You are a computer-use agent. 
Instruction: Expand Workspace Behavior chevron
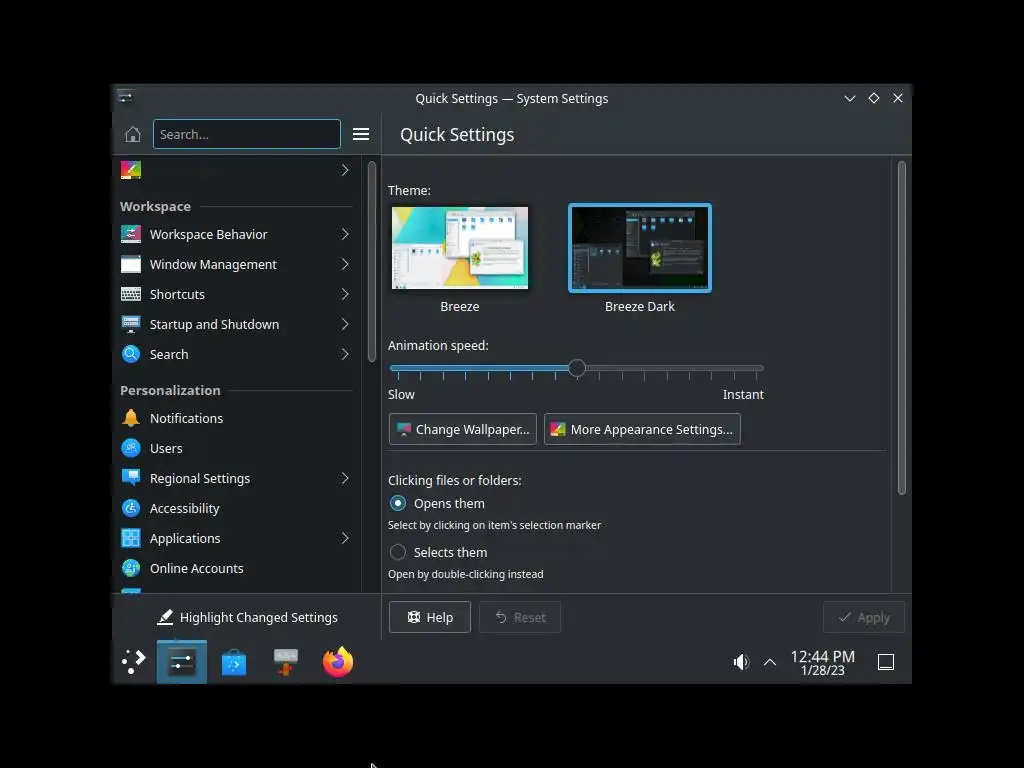(x=345, y=234)
